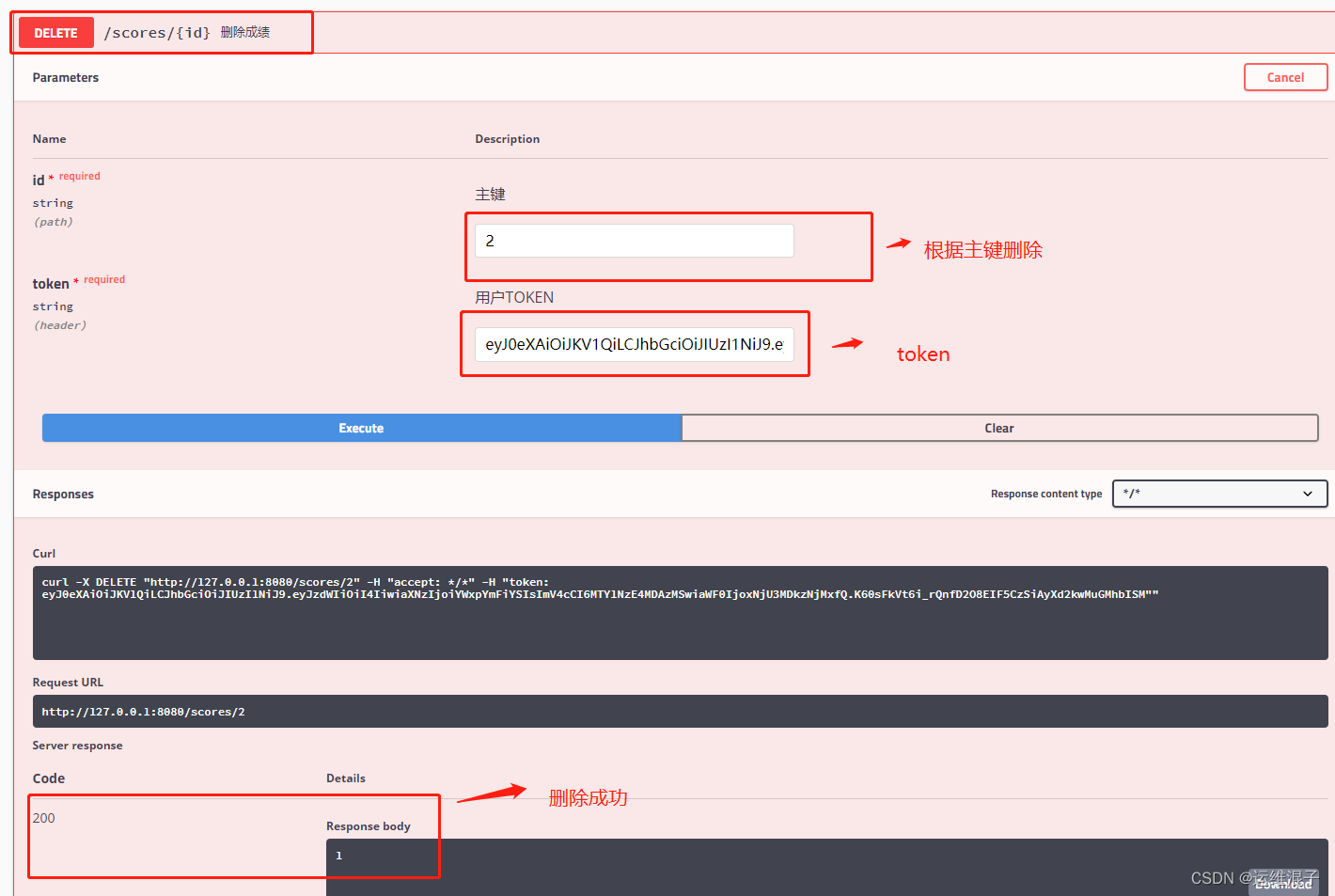
Task: Click the 用户TOKEN description label
Action: [514, 297]
